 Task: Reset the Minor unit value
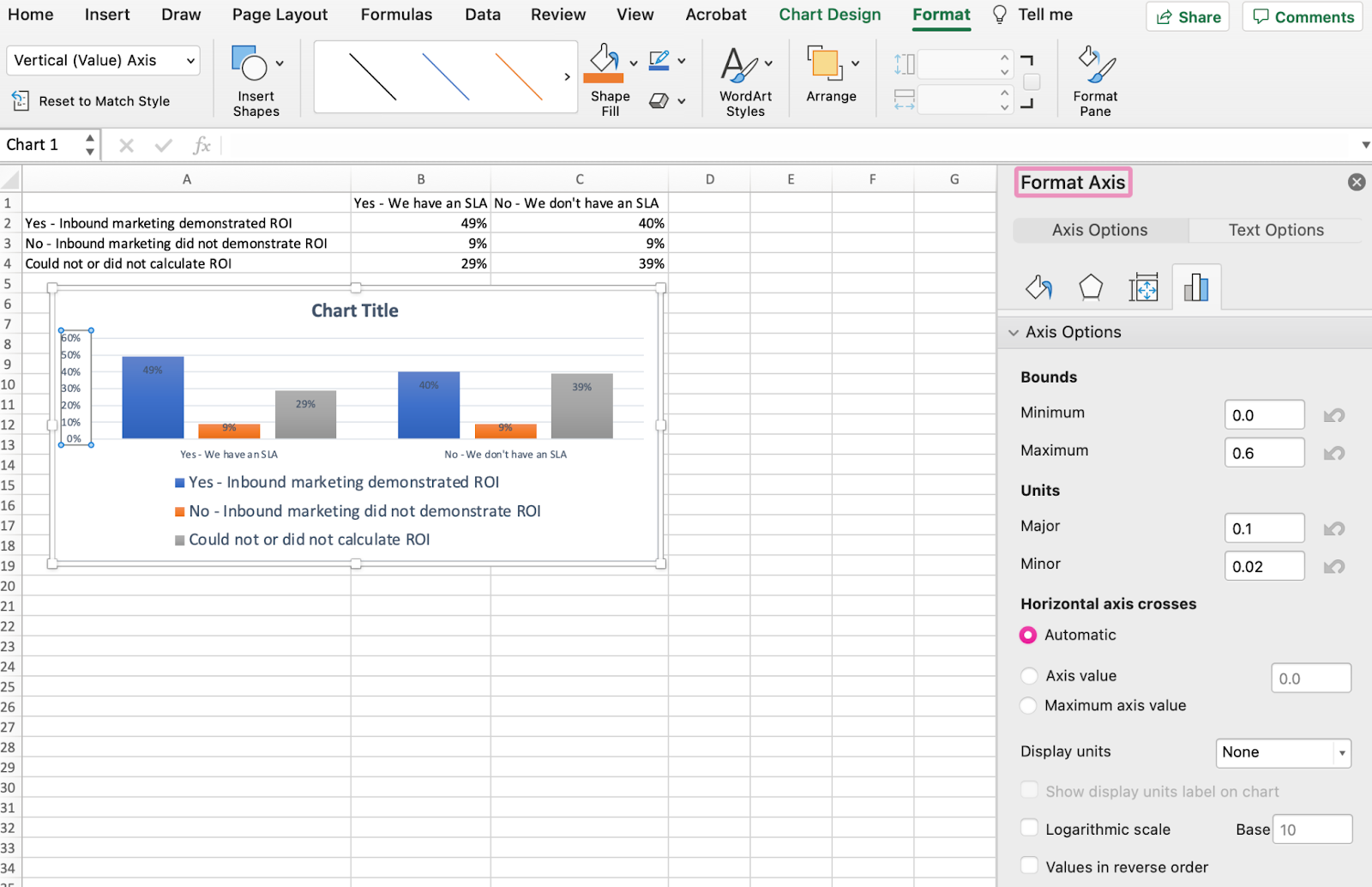(x=1334, y=567)
